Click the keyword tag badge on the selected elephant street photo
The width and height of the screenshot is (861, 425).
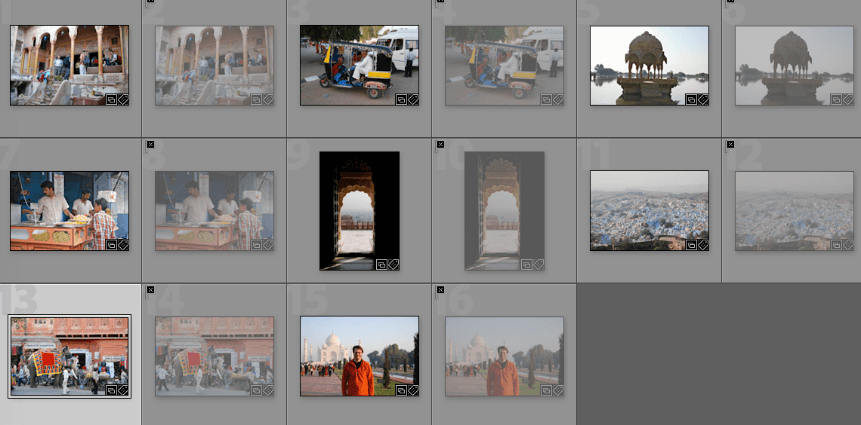pos(123,390)
